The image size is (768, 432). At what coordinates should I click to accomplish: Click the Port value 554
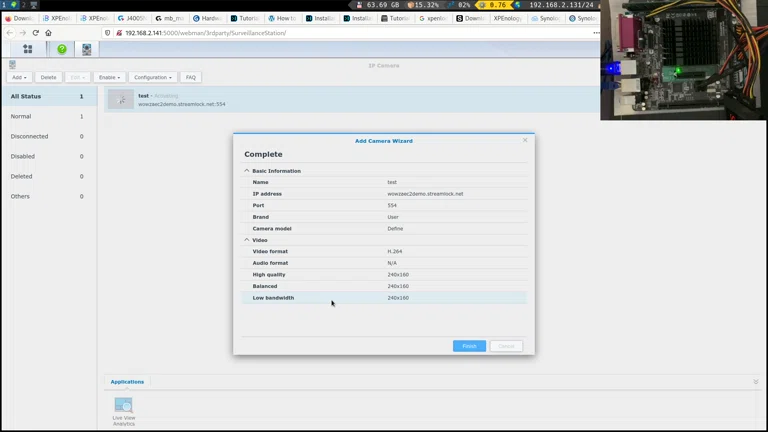point(392,206)
